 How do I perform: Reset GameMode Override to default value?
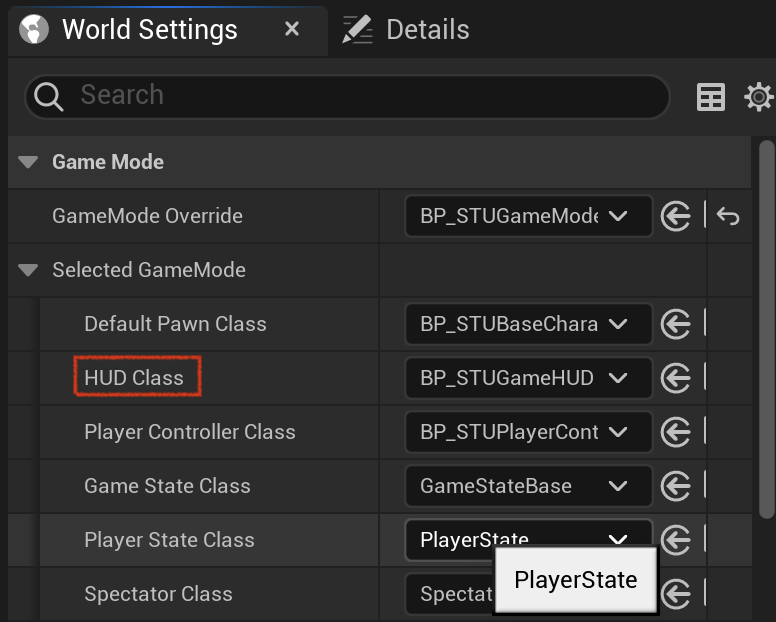pos(728,216)
